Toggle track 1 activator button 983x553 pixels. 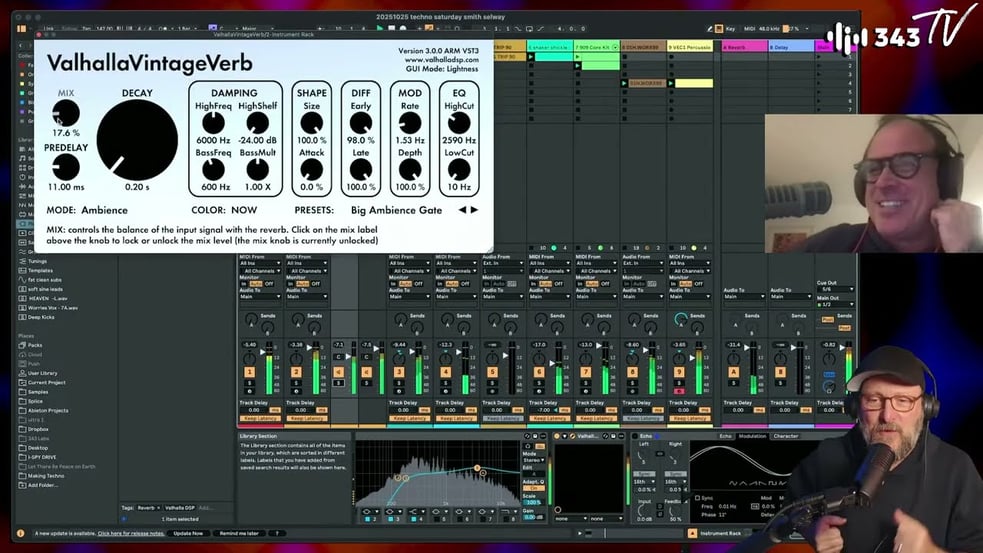[x=250, y=372]
